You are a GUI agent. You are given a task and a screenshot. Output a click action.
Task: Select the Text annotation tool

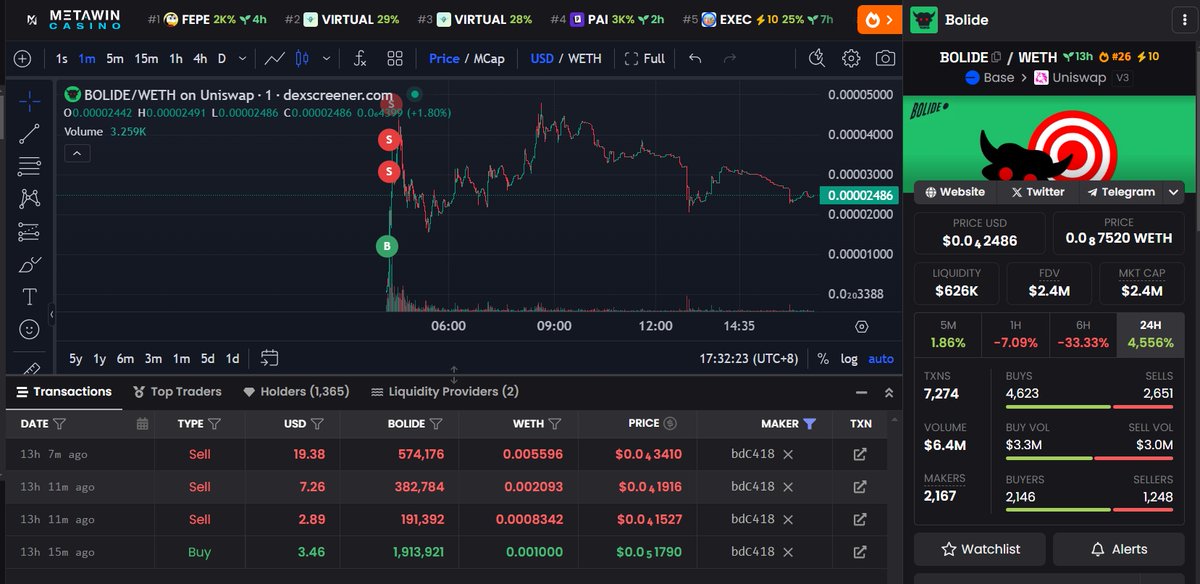click(x=29, y=297)
